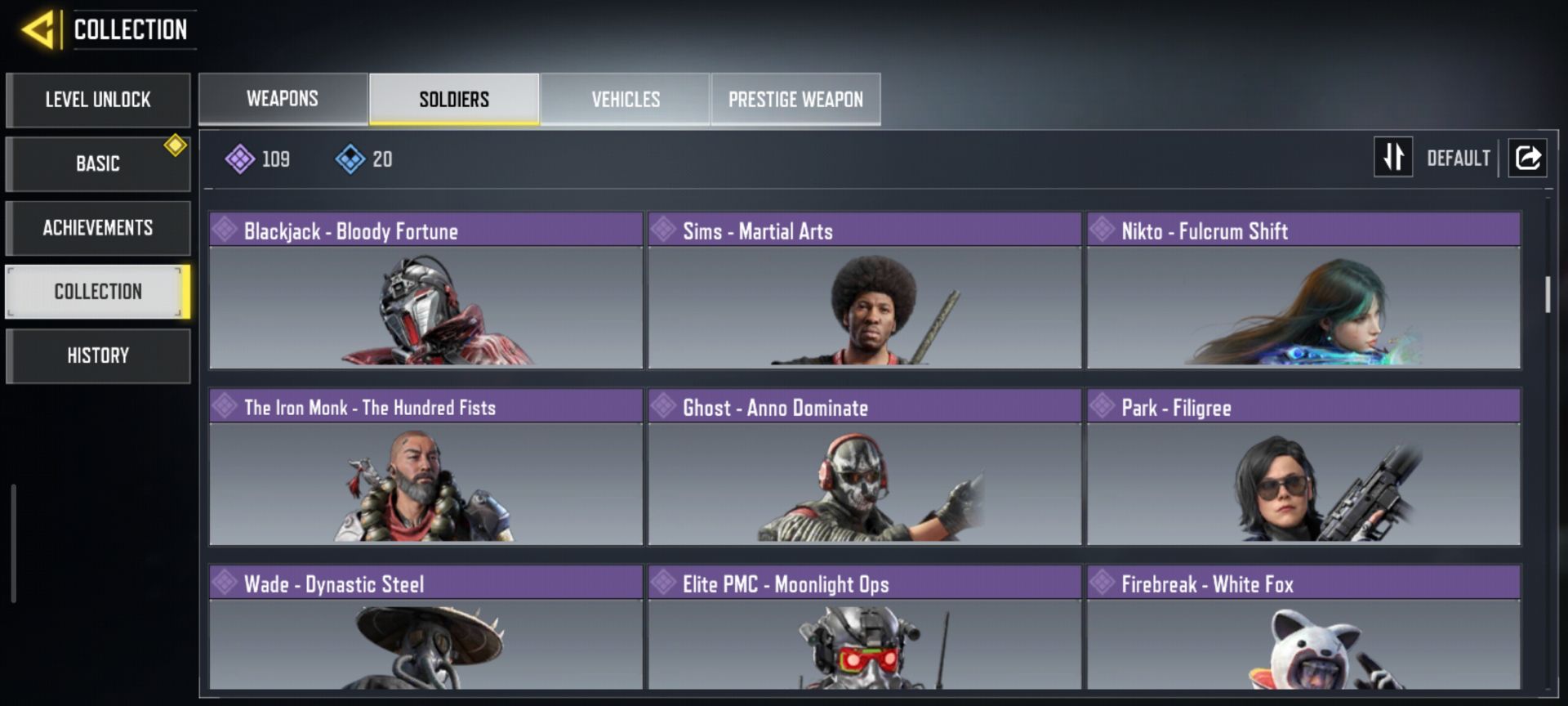Open the DEFAULT sort dropdown
This screenshot has height=706, width=1568.
pos(1458,158)
